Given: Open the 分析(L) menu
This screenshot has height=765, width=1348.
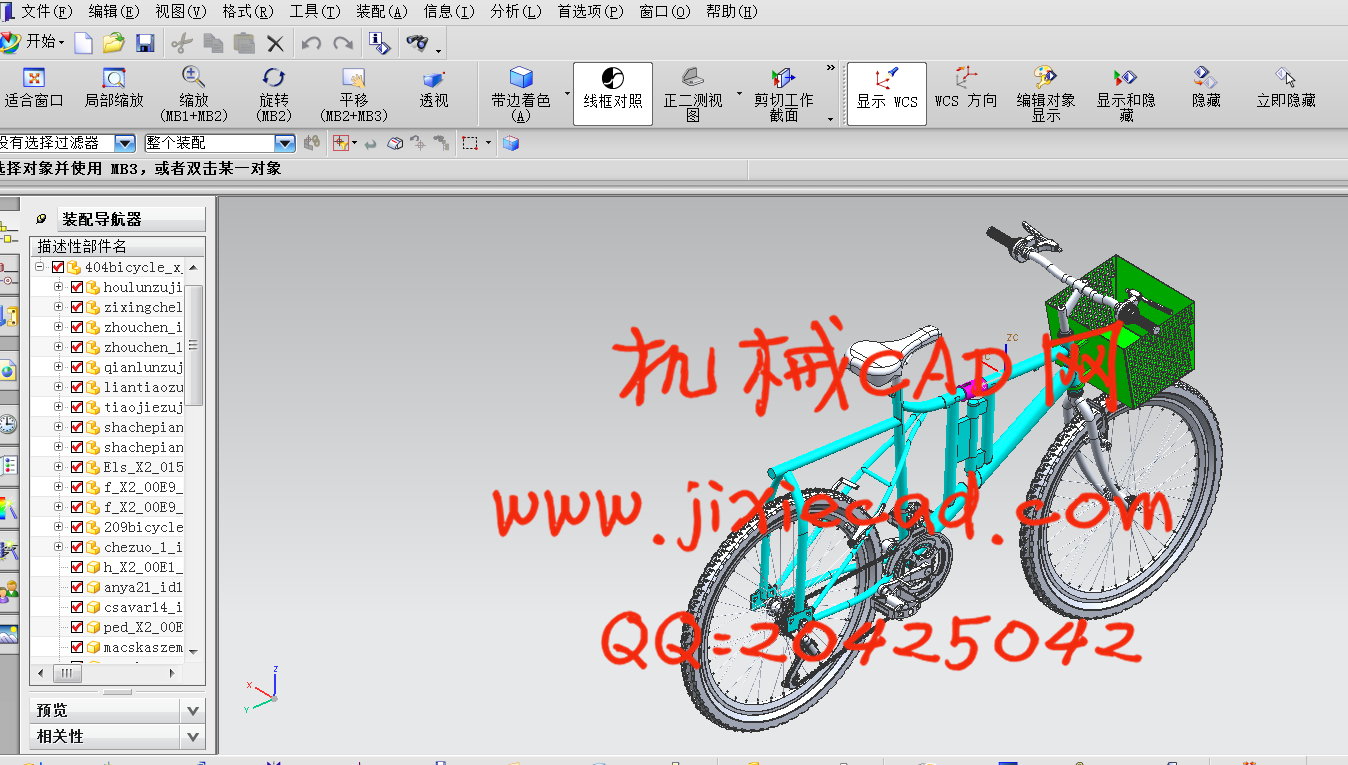Looking at the screenshot, I should [516, 11].
